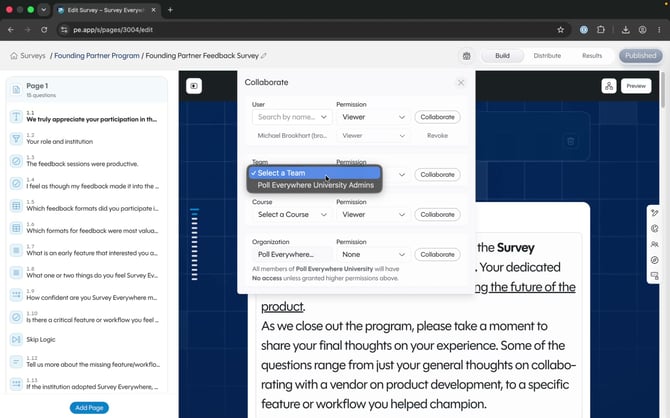Open new browser tab with plus button
The image size is (670, 418).
(x=170, y=10)
